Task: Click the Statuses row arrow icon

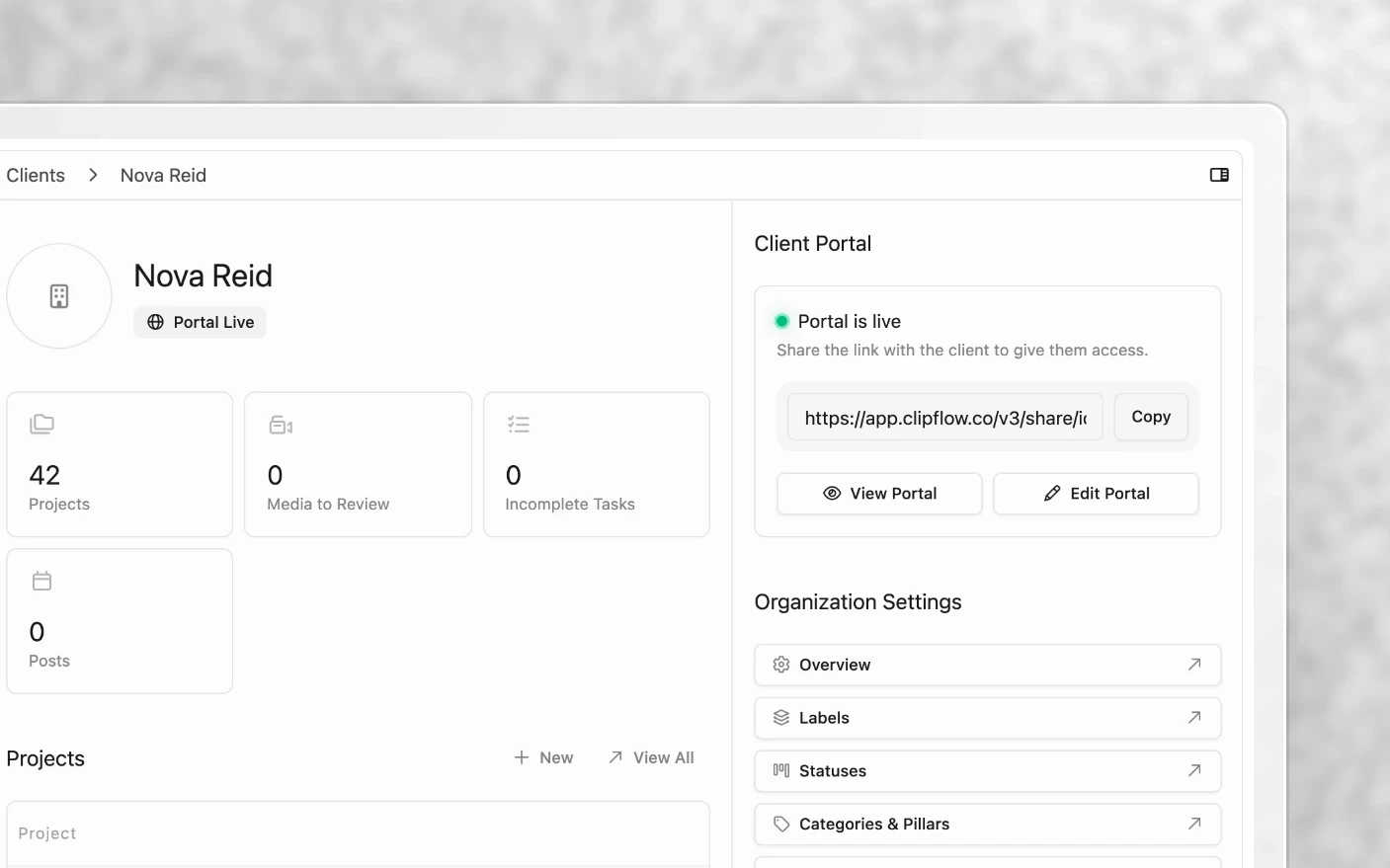Action: 1194,770
